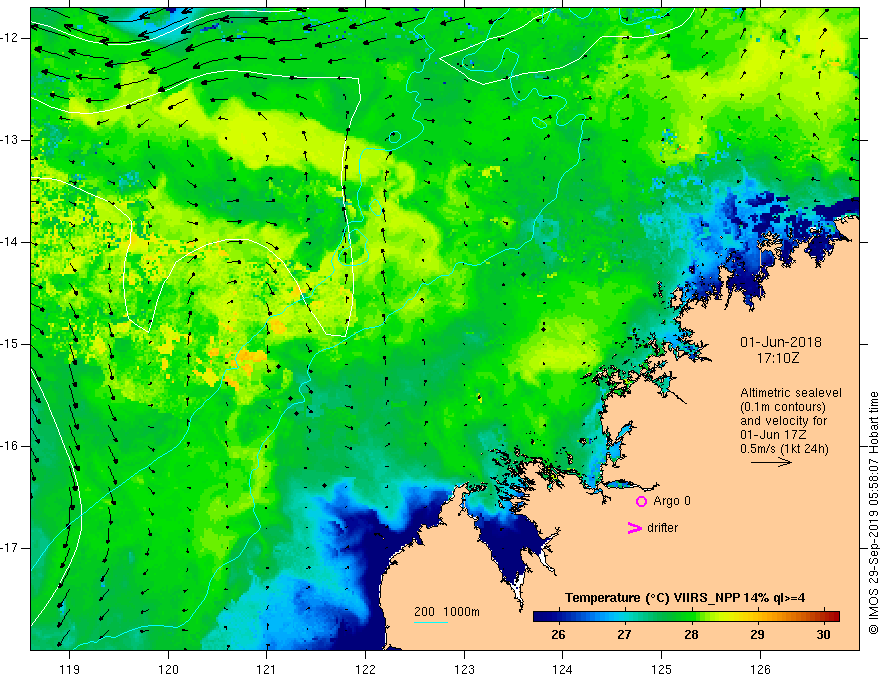Image resolution: width=880 pixels, height=680 pixels.
Task: Click the 'Altimetric sealevel' caption text
Action: point(791,393)
